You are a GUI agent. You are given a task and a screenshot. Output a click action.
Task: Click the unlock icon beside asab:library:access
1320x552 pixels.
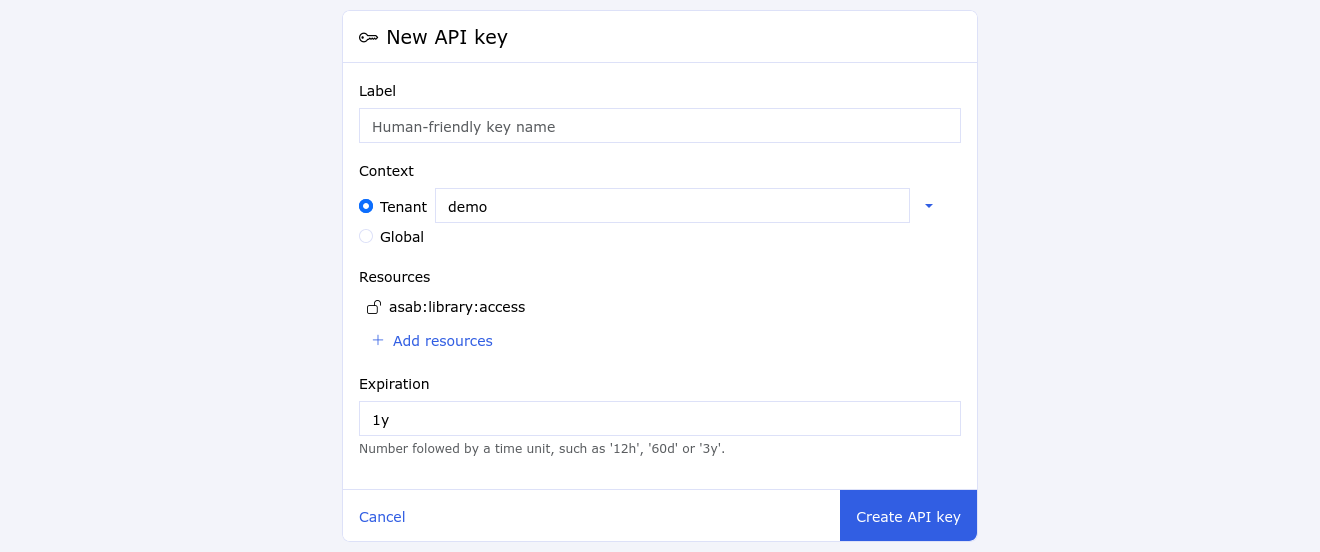374,307
